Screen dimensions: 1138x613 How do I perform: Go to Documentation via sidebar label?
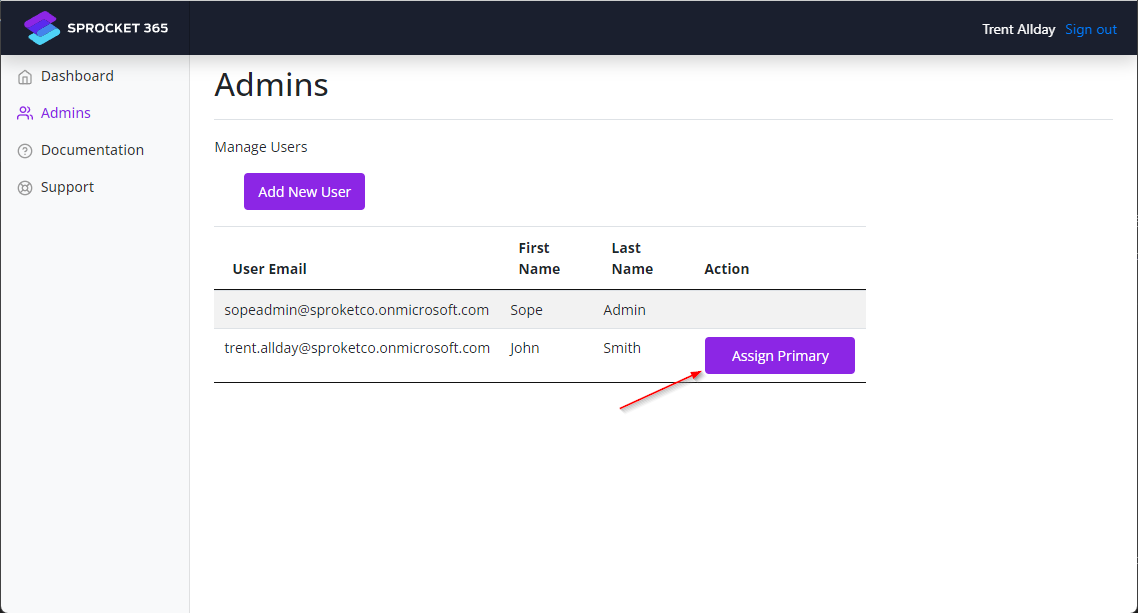(x=92, y=150)
